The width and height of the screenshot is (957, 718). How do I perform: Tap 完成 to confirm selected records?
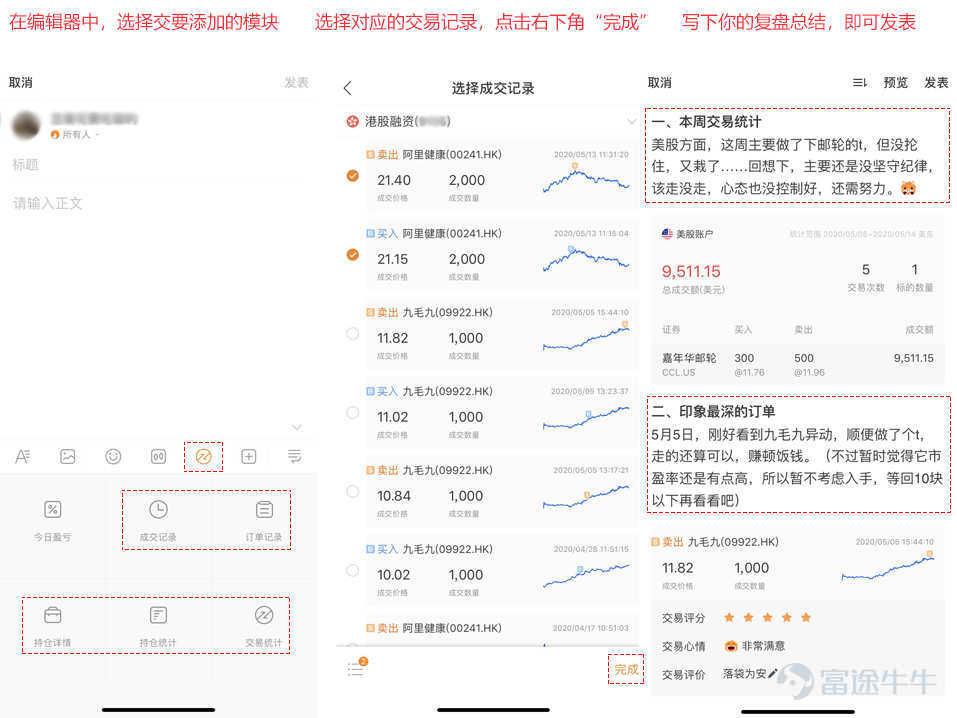coord(626,669)
